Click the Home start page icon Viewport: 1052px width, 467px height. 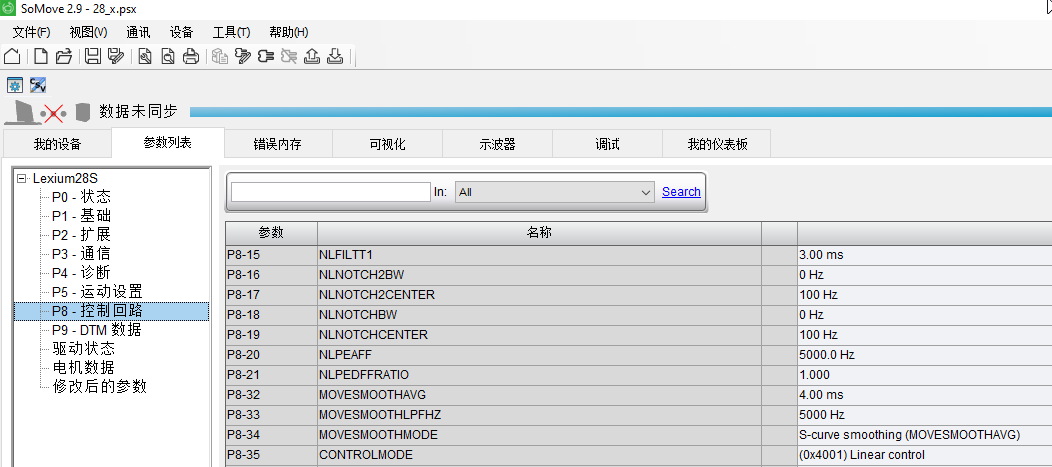(x=13, y=56)
